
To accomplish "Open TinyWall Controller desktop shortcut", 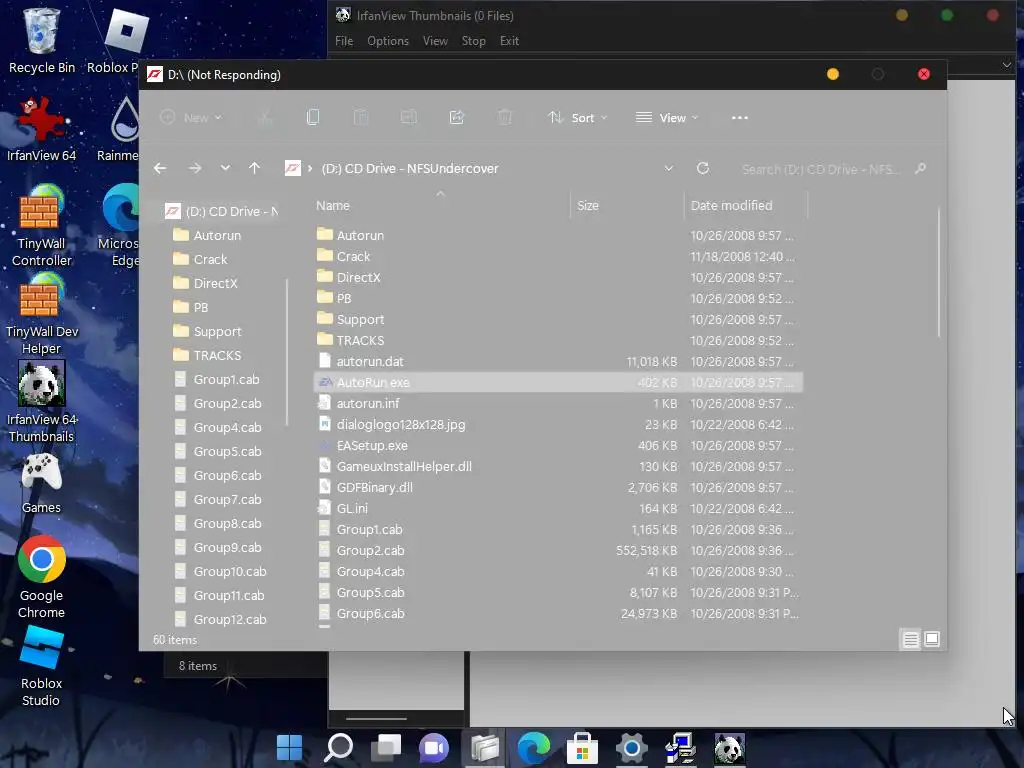I will 41,225.
